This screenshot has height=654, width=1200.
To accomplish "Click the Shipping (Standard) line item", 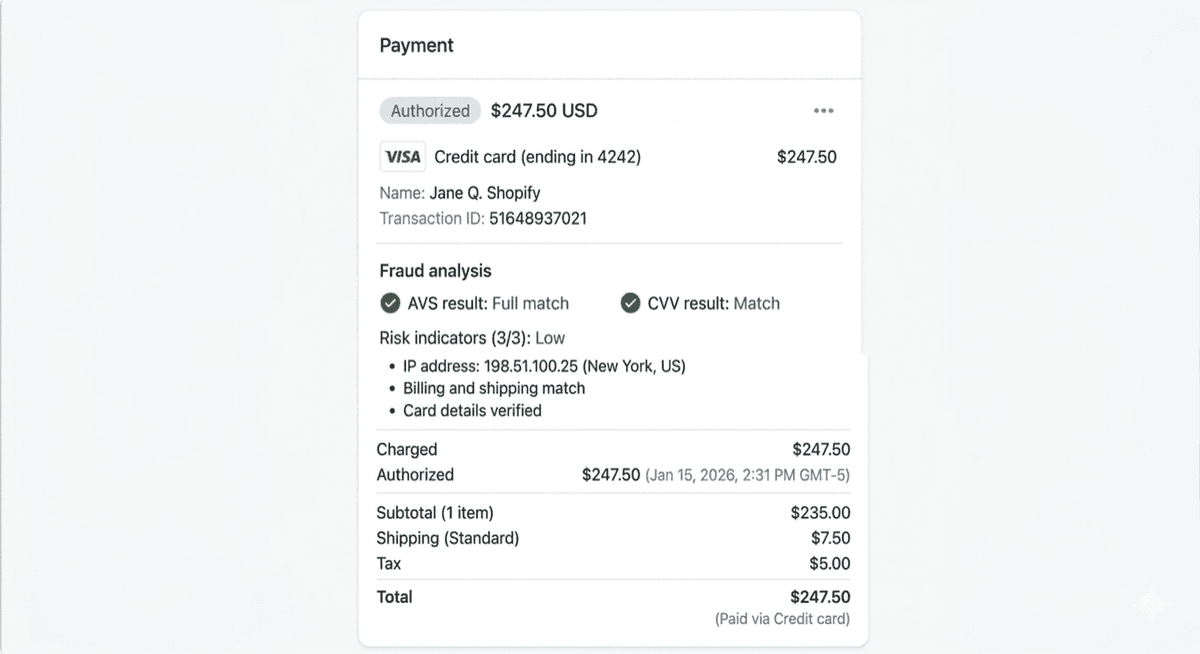I will pos(447,538).
